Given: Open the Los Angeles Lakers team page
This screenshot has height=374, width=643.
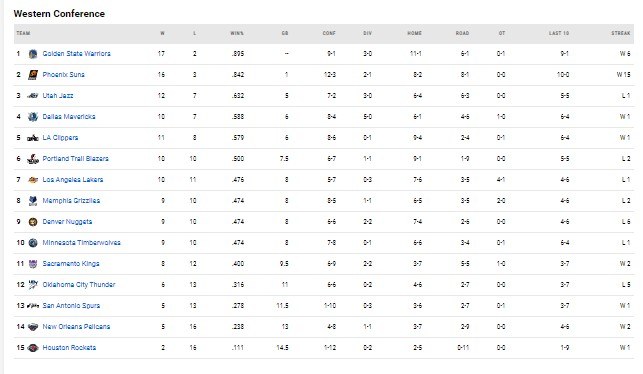Looking at the screenshot, I should [73, 180].
